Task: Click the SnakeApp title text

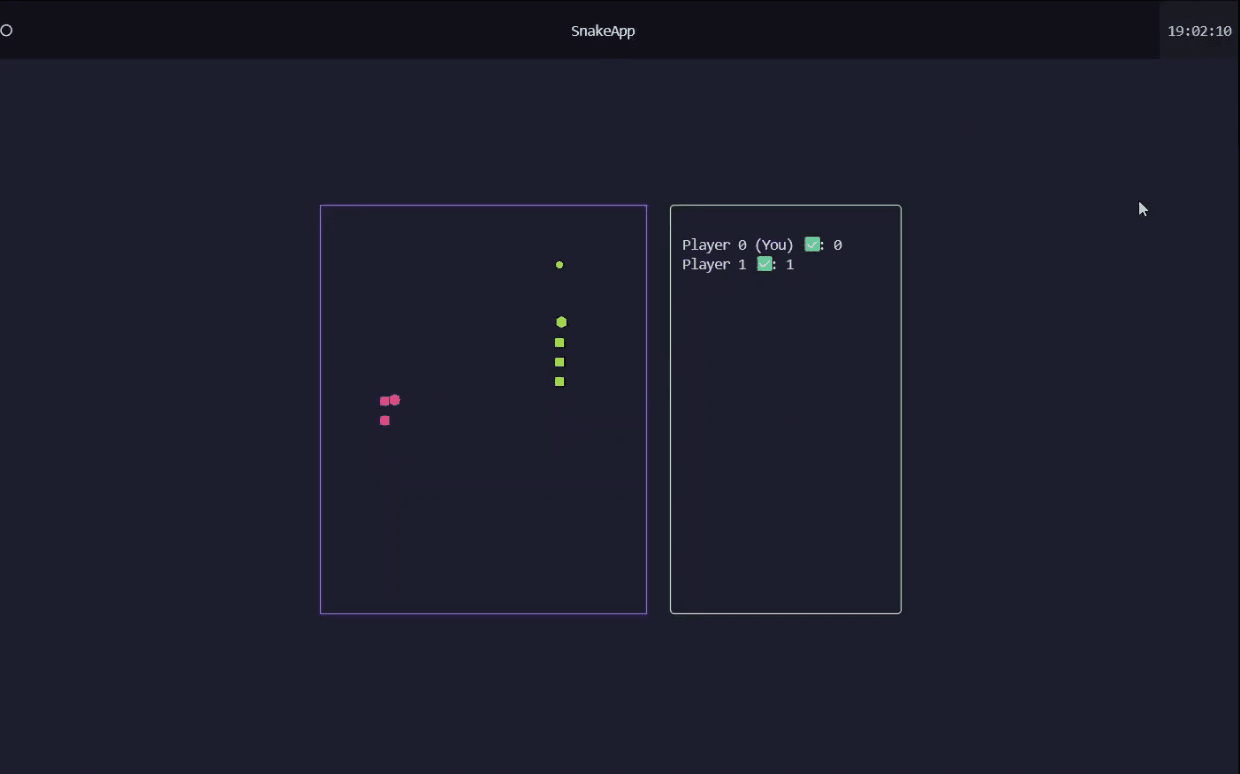Action: 603,31
